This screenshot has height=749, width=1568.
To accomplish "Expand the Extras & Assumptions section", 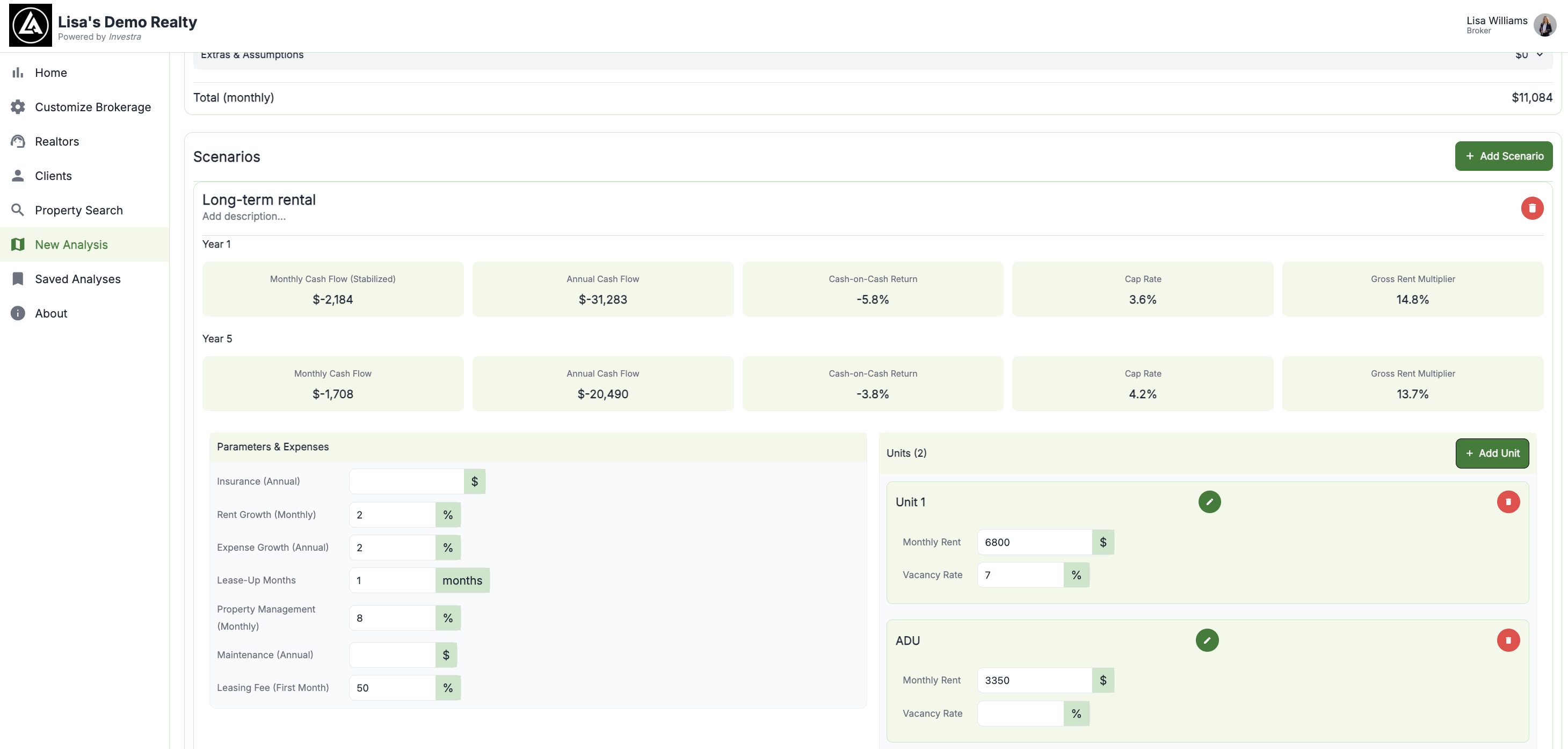I will coord(1539,55).
